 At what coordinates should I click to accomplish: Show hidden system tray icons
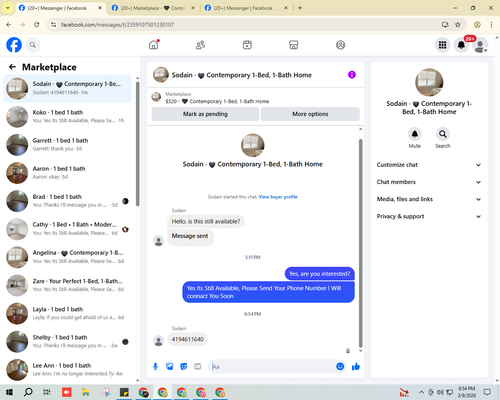(x=421, y=392)
